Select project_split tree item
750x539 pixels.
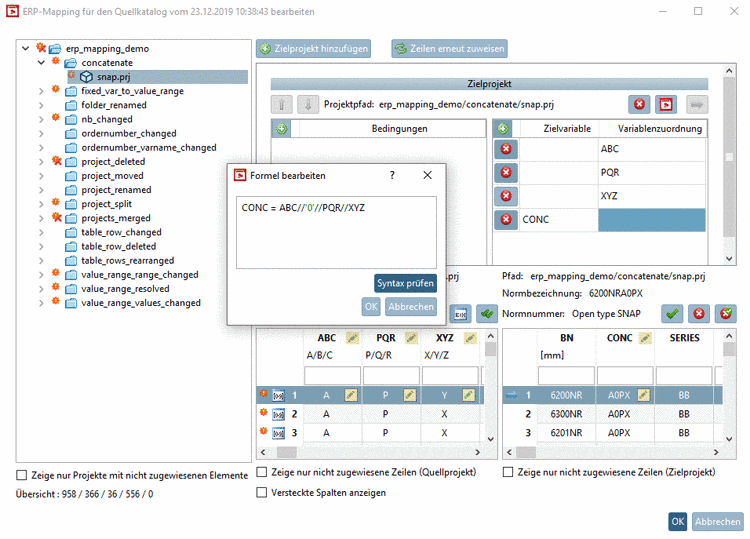[107, 204]
